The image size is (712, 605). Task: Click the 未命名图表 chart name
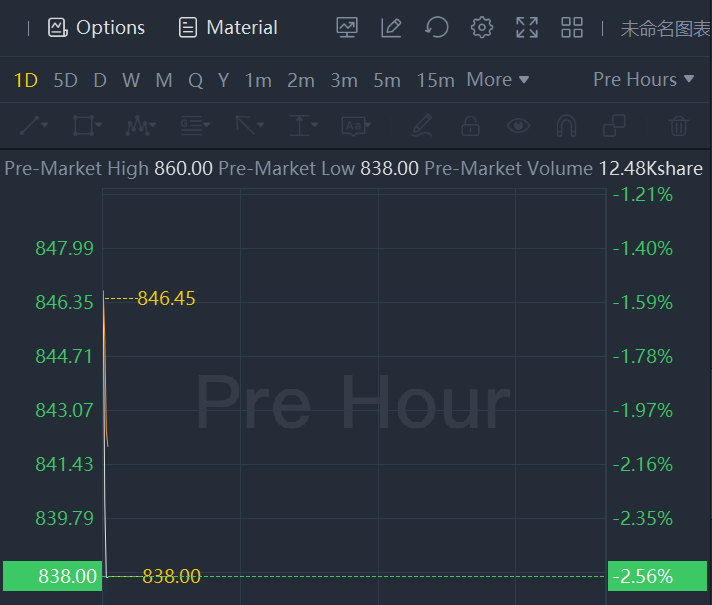665,28
